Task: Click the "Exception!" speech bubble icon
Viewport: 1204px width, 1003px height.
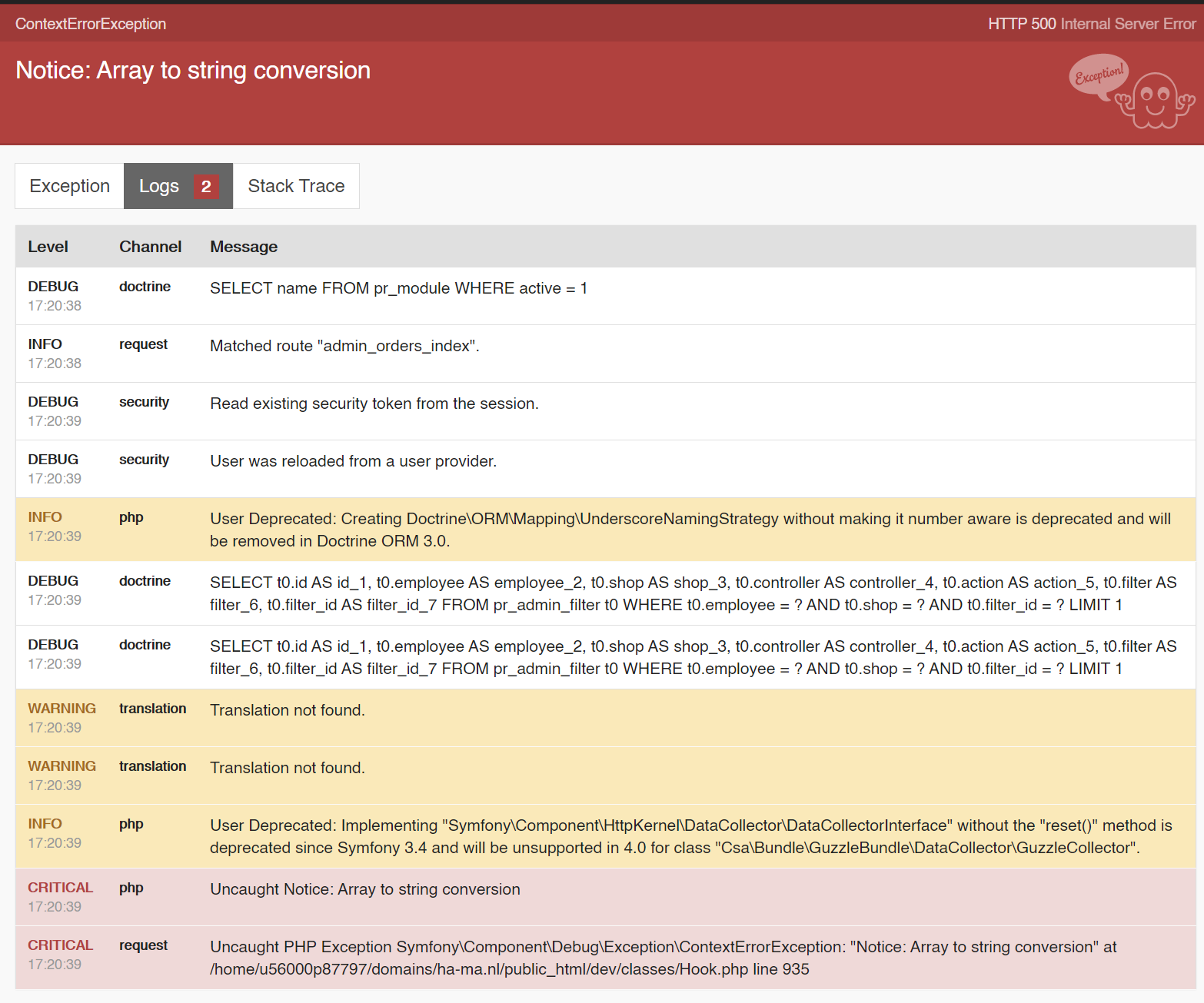Action: pyautogui.click(x=1099, y=75)
